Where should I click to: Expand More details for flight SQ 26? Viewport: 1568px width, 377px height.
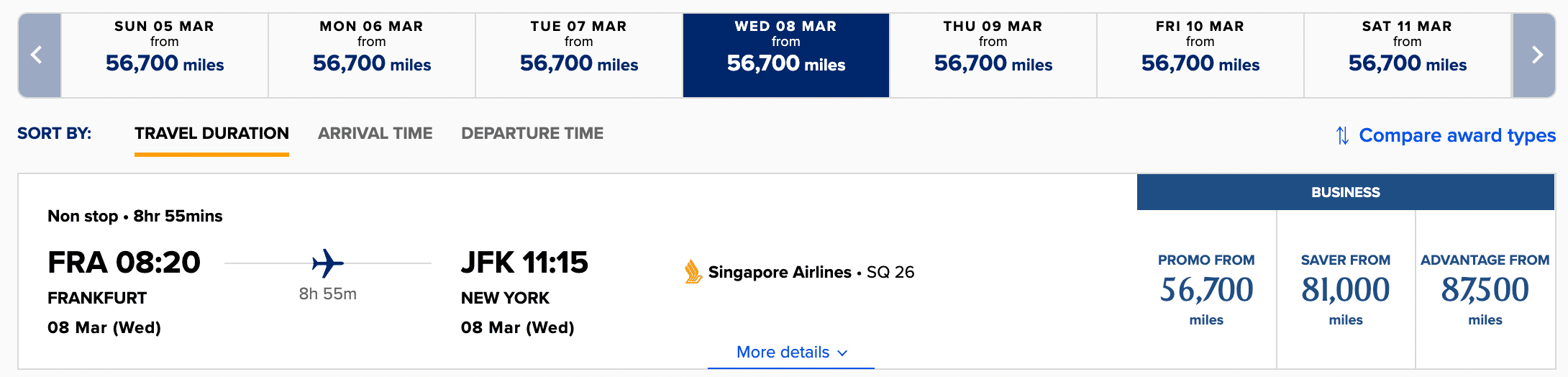tap(791, 353)
